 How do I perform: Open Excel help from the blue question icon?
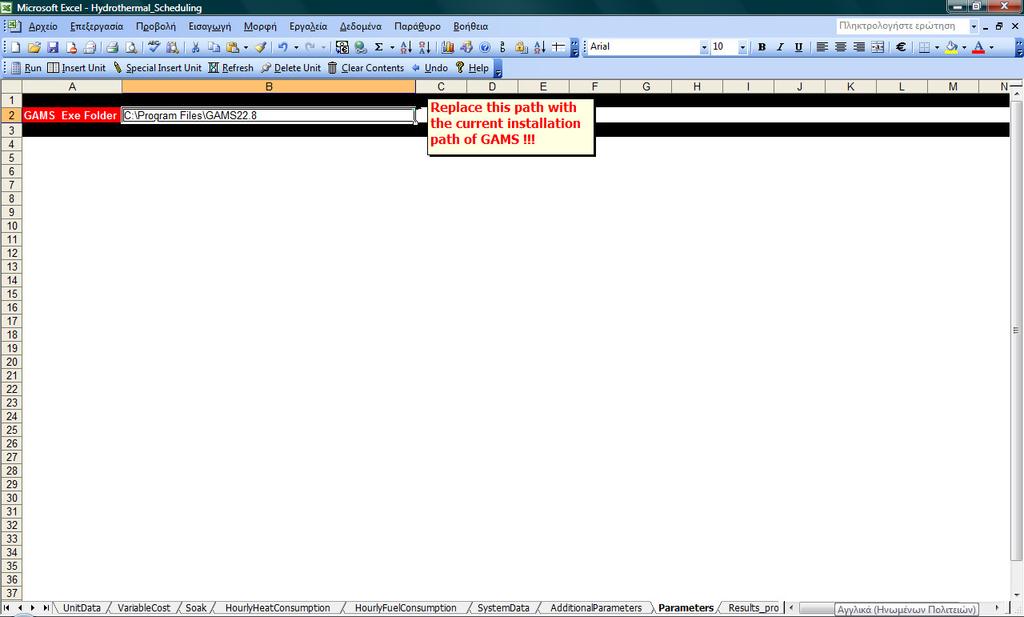click(485, 47)
